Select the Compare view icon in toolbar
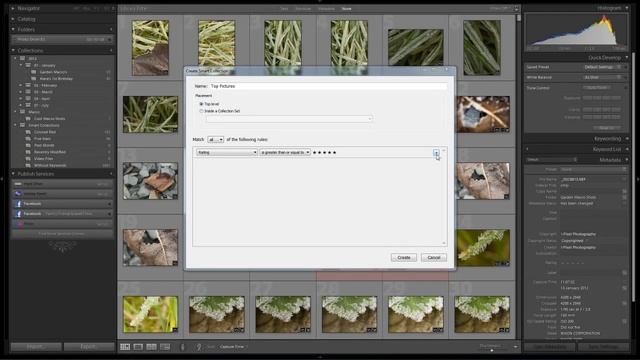Viewport: 640px width, 360px height. (151, 347)
